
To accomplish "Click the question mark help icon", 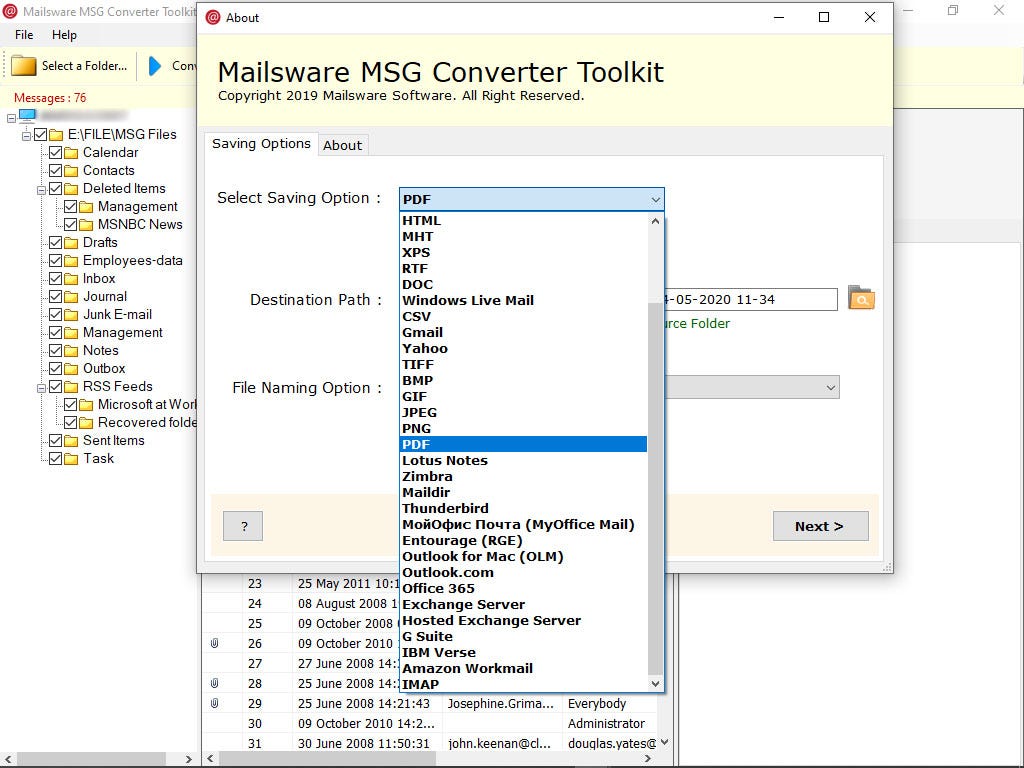I will coord(242,525).
